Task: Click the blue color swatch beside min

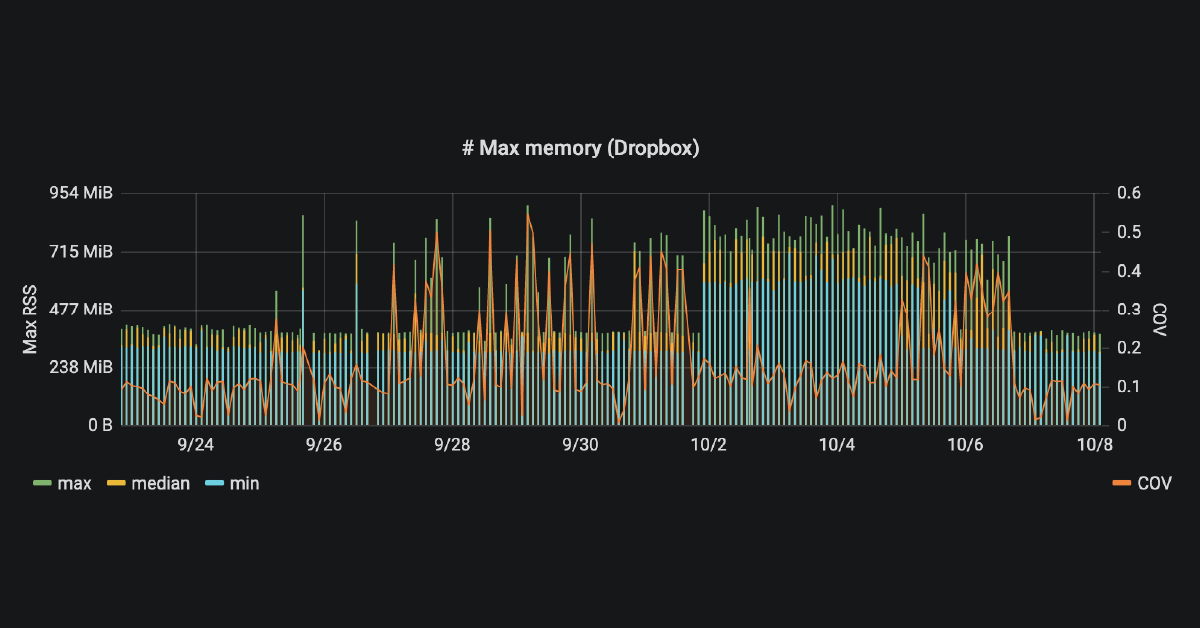Action: (x=214, y=484)
